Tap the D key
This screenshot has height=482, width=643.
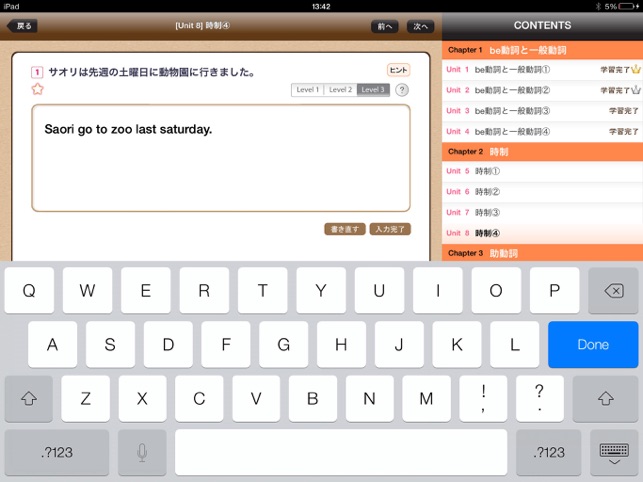pyautogui.click(x=168, y=344)
